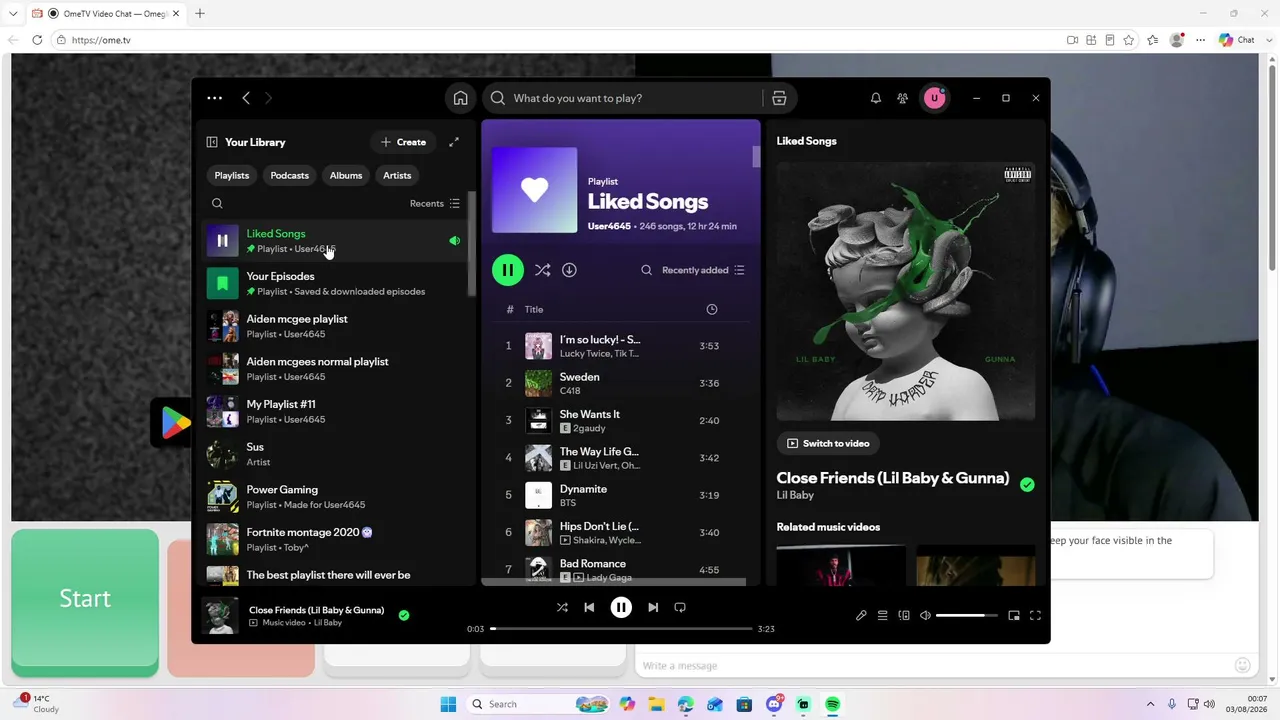Image resolution: width=1280 pixels, height=720 pixels.
Task: Filter library by Albums
Action: (x=346, y=175)
